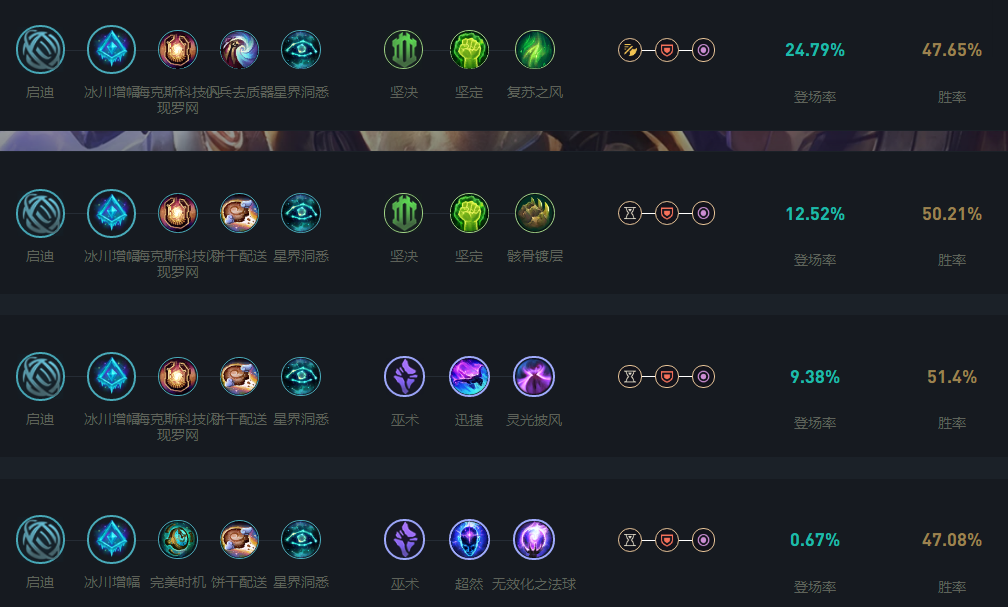Click the 坚决 tree icon in the first row
This screenshot has height=607, width=1008.
[x=404, y=50]
